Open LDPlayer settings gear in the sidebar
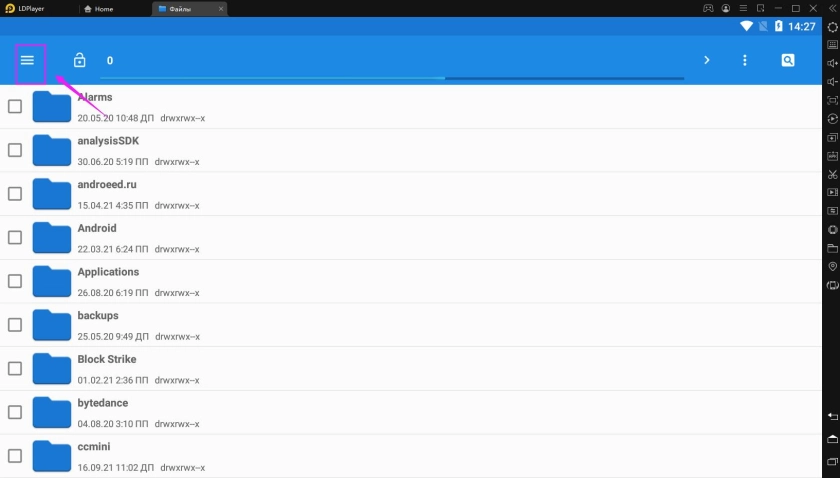The height and width of the screenshot is (478, 840). (832, 27)
